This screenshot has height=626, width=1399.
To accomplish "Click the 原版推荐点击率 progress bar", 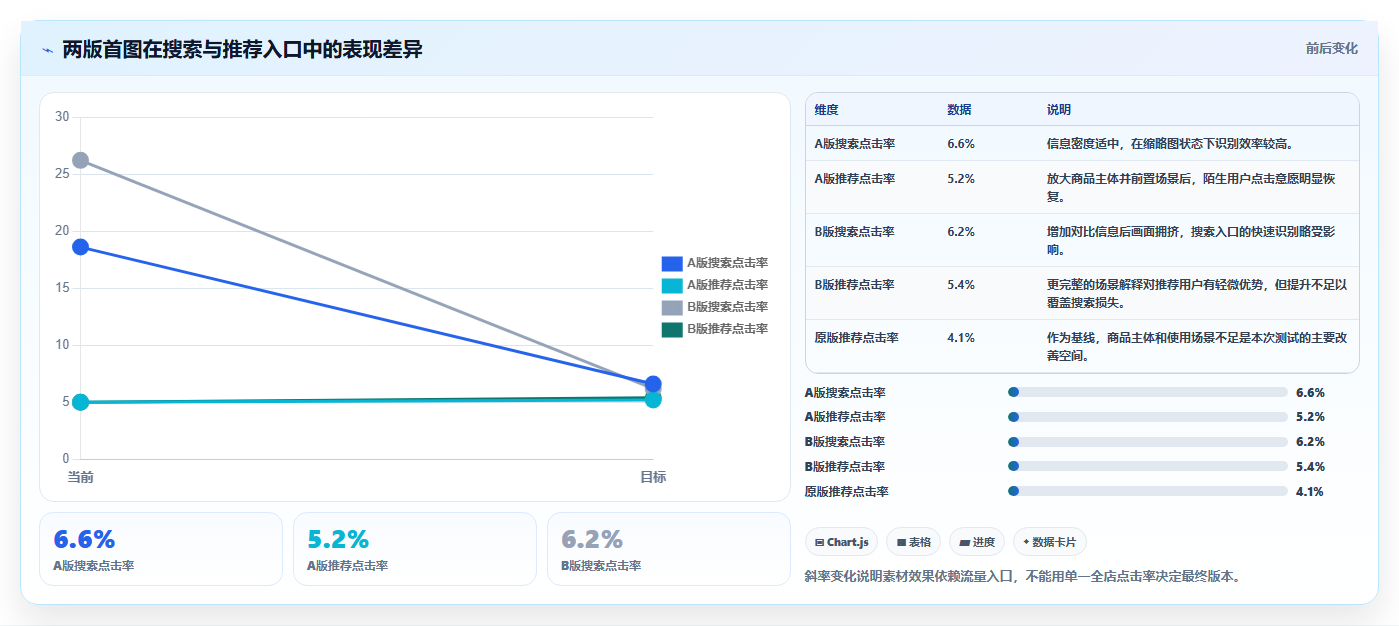I will point(1148,491).
